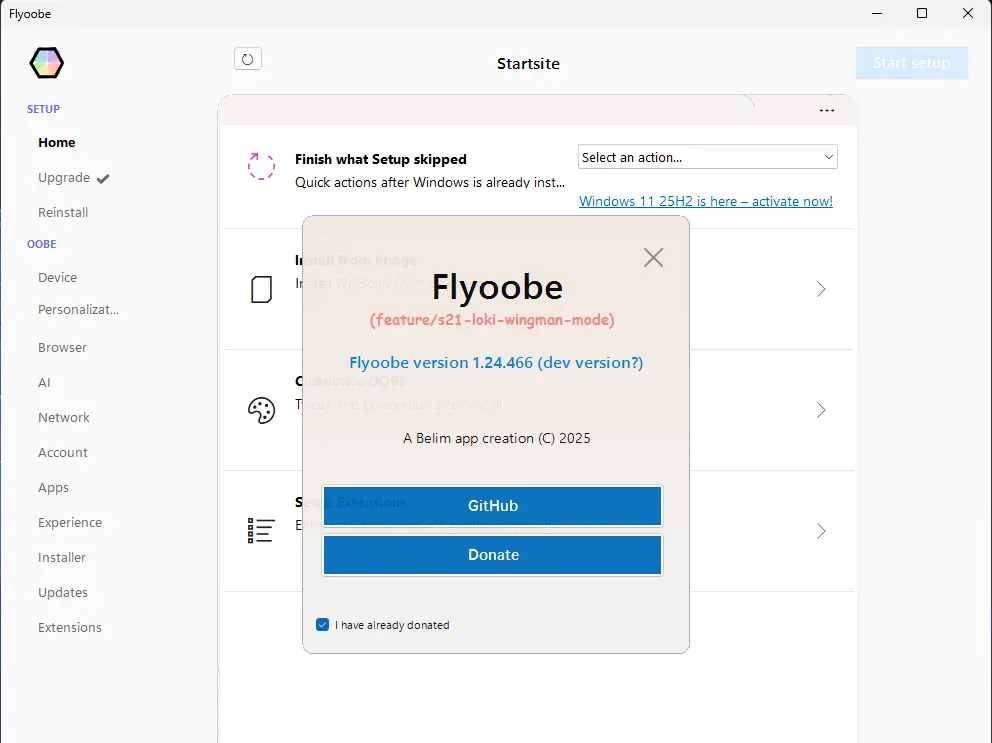This screenshot has width=992, height=743.
Task: Click the refresh icon button
Action: coord(247,59)
